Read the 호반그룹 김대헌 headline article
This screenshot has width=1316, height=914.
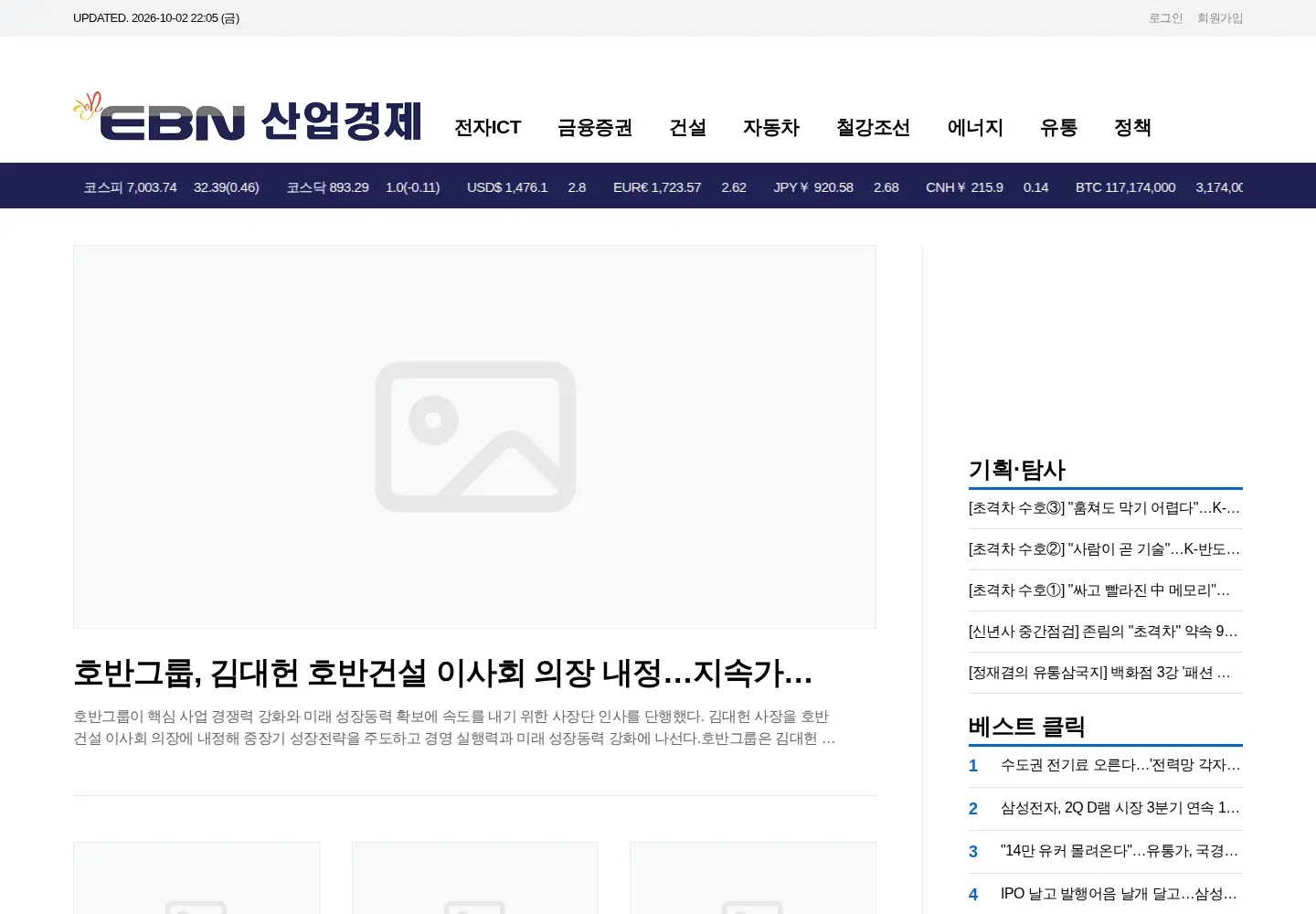click(443, 674)
